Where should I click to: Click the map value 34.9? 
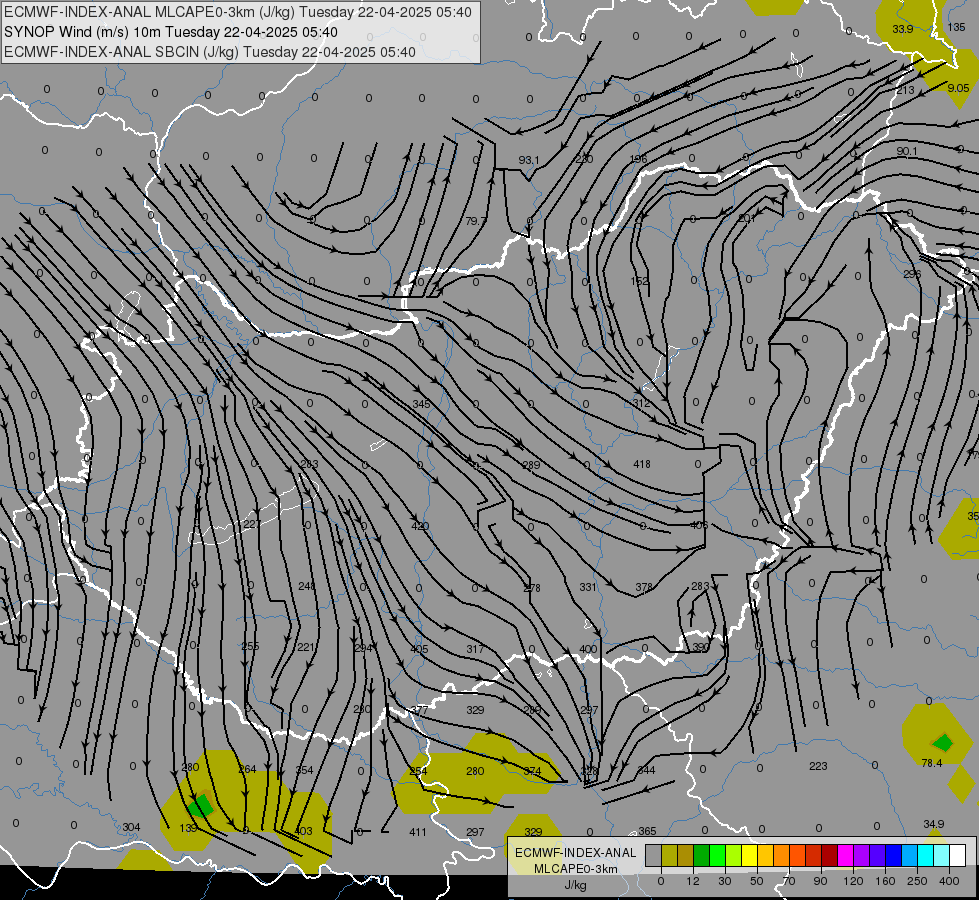point(934,824)
